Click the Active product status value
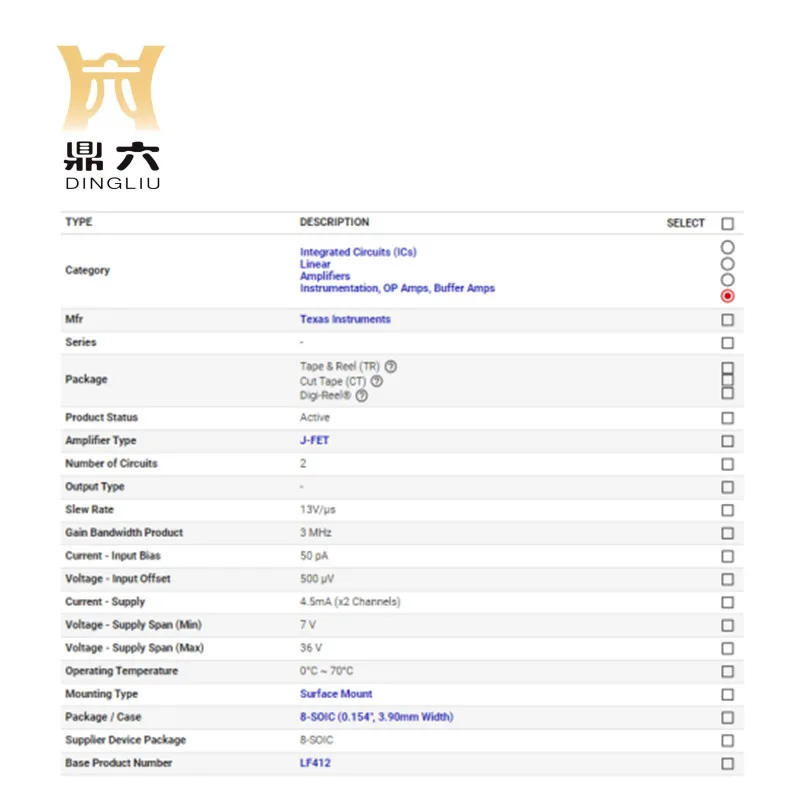The height and width of the screenshot is (800, 800). 315,417
